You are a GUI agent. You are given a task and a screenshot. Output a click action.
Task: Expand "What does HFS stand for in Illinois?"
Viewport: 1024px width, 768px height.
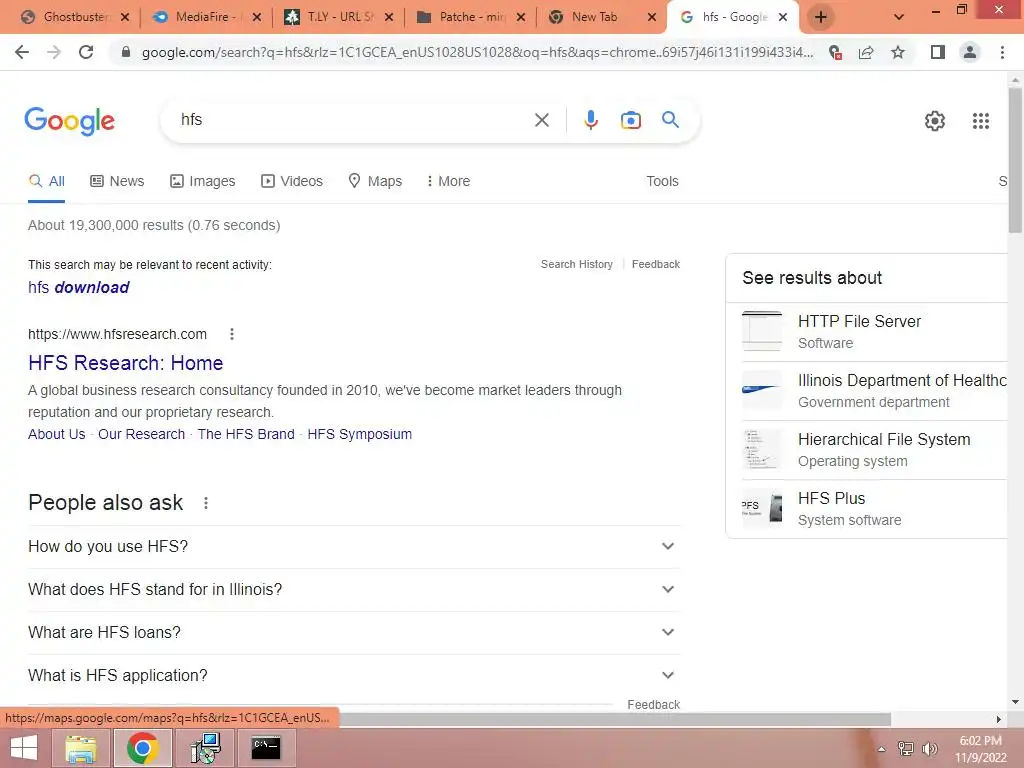[354, 590]
